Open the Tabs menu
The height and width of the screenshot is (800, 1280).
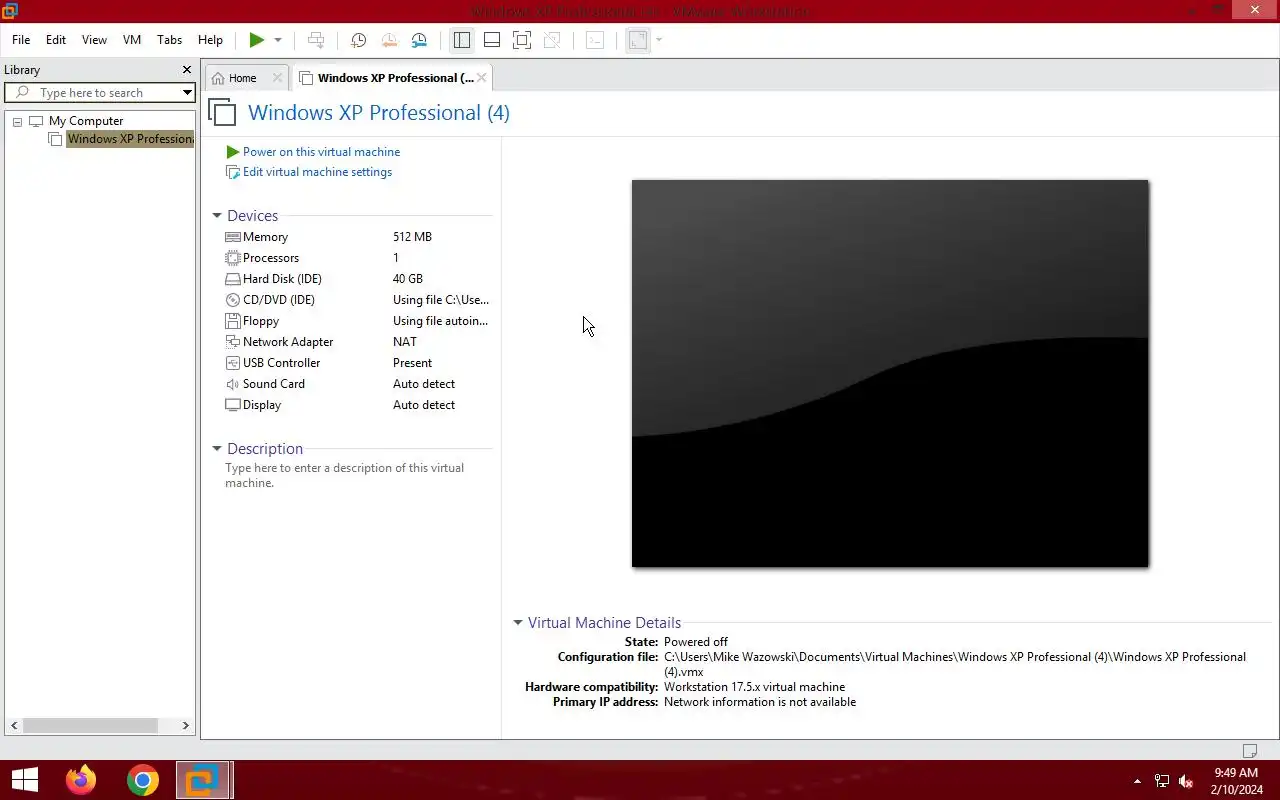point(170,40)
